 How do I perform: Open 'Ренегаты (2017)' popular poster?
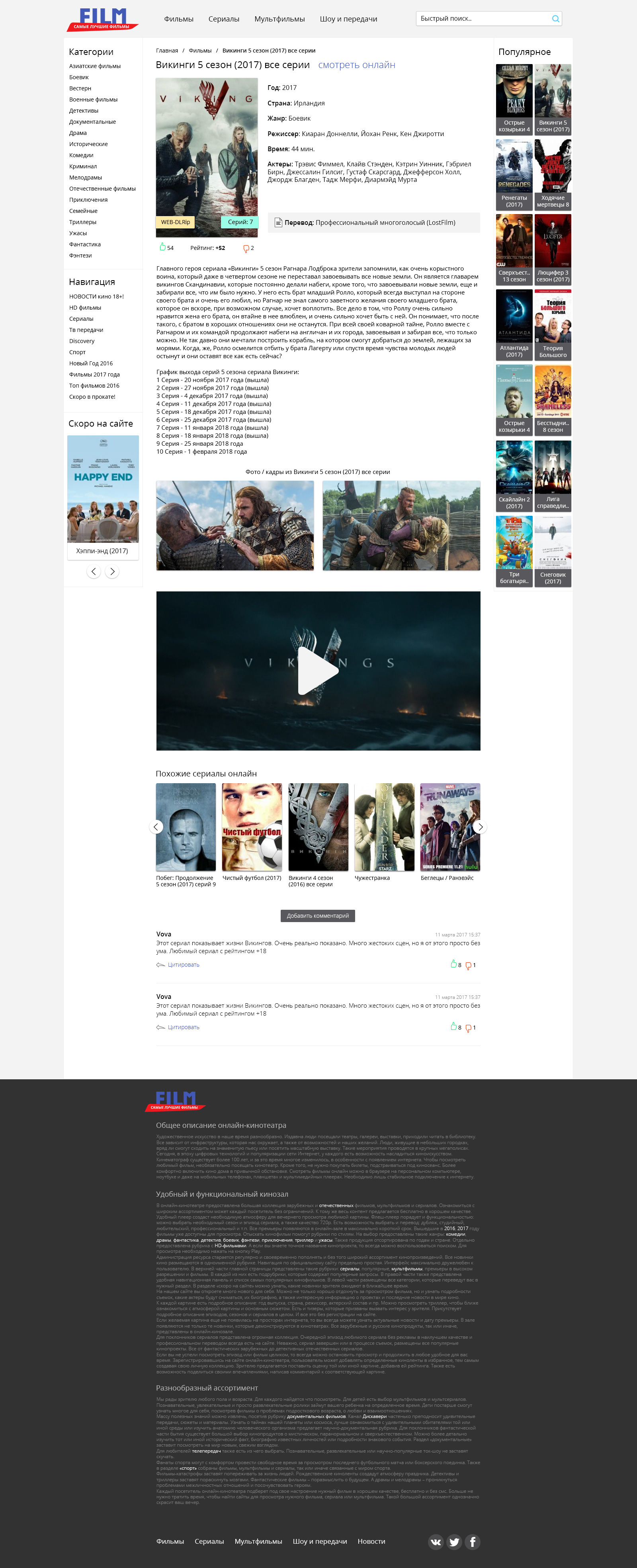(x=514, y=175)
